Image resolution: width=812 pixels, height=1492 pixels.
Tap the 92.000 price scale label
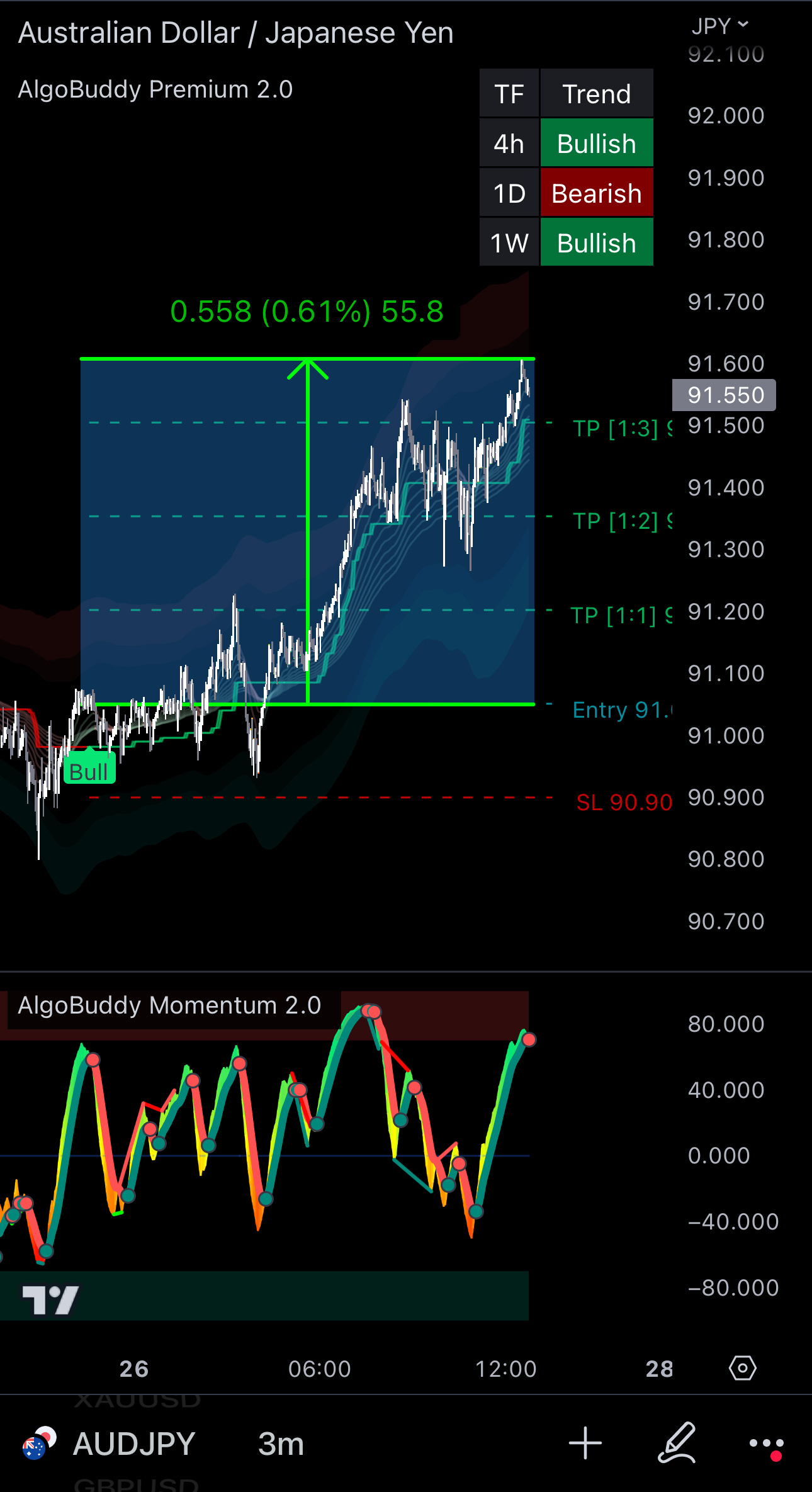(x=726, y=116)
